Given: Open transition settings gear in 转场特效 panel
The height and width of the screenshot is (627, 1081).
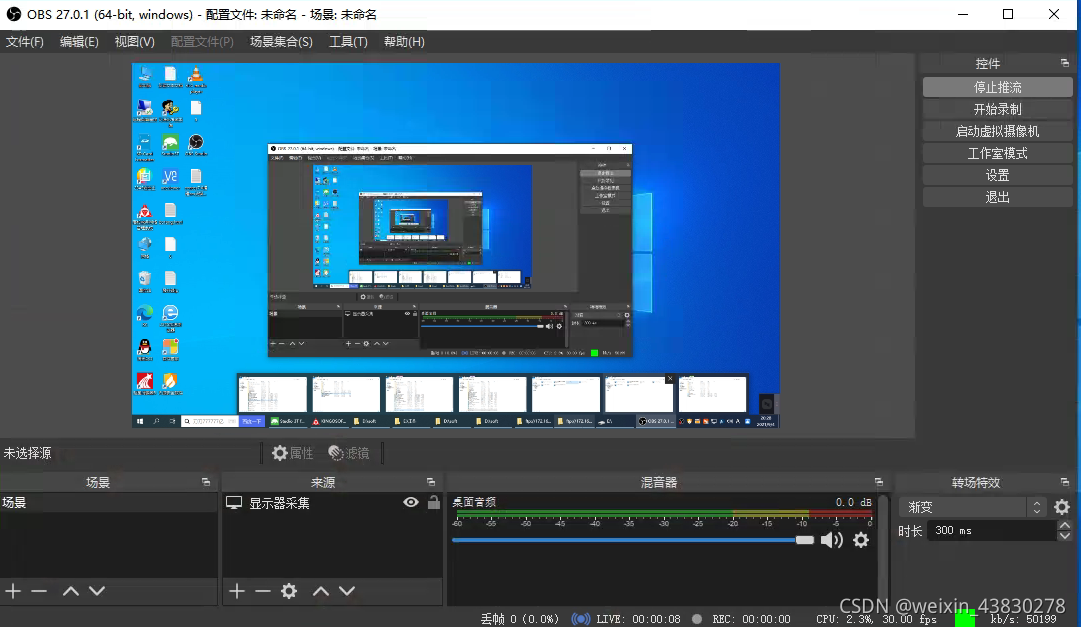Looking at the screenshot, I should [x=1060, y=508].
